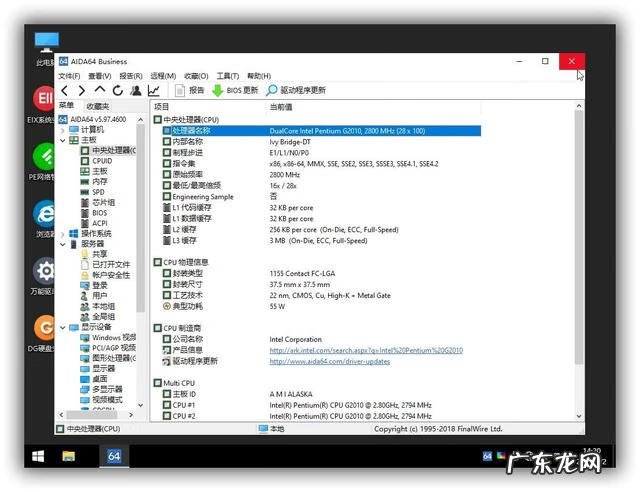
Task: Open the ark.intel.com product information link
Action: [366, 350]
